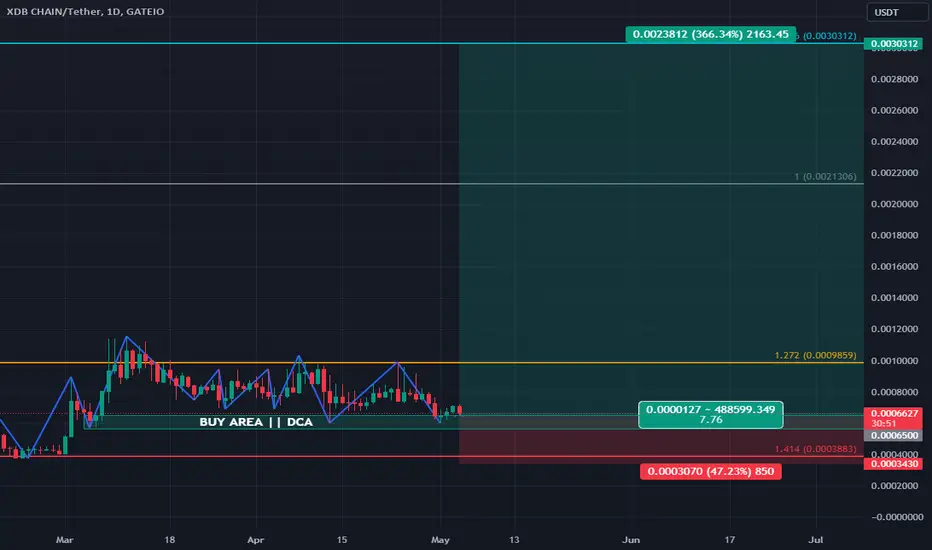Viewport: 932px width, 550px height.
Task: Click the BUY AREA || DCA text annotation
Action: (x=256, y=422)
